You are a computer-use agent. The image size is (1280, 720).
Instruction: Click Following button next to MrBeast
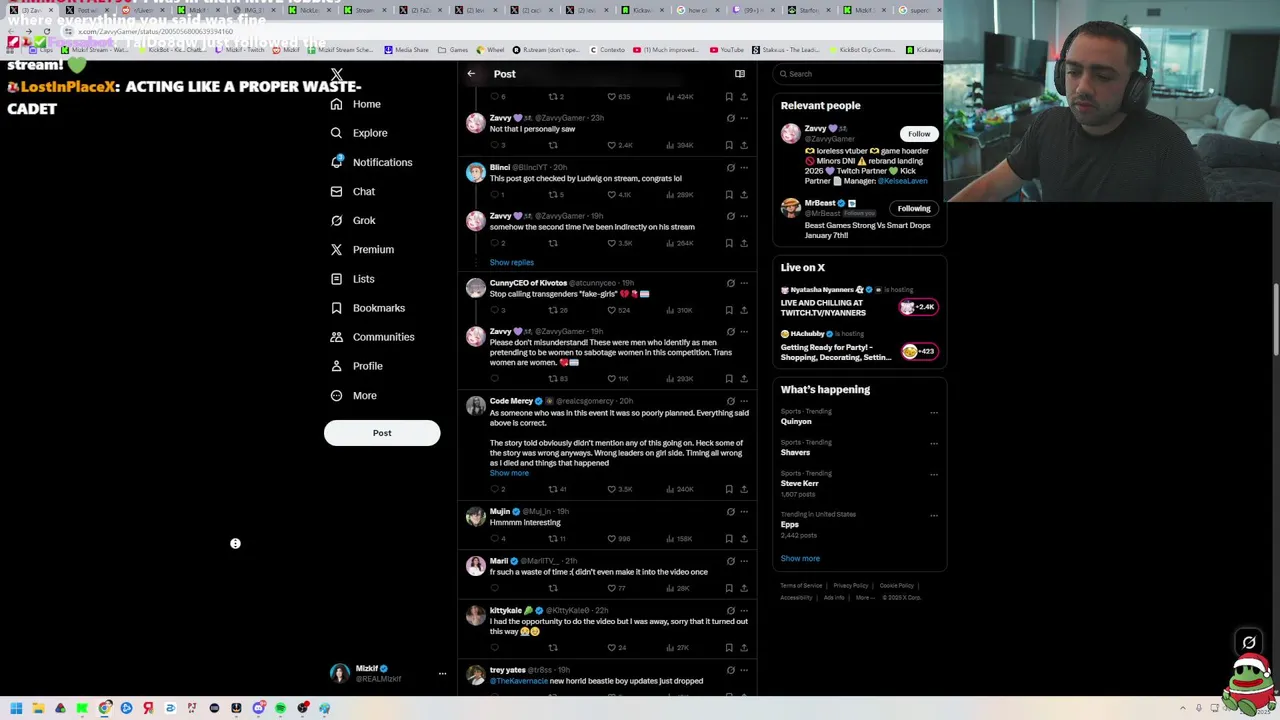(x=914, y=208)
